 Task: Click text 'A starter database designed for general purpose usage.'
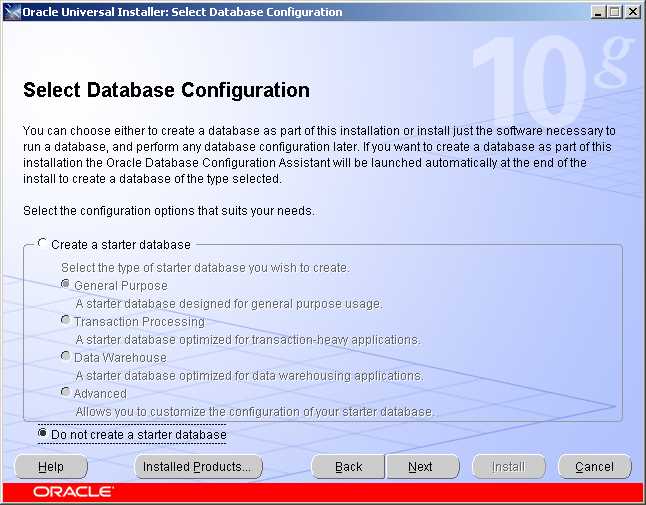(x=229, y=304)
